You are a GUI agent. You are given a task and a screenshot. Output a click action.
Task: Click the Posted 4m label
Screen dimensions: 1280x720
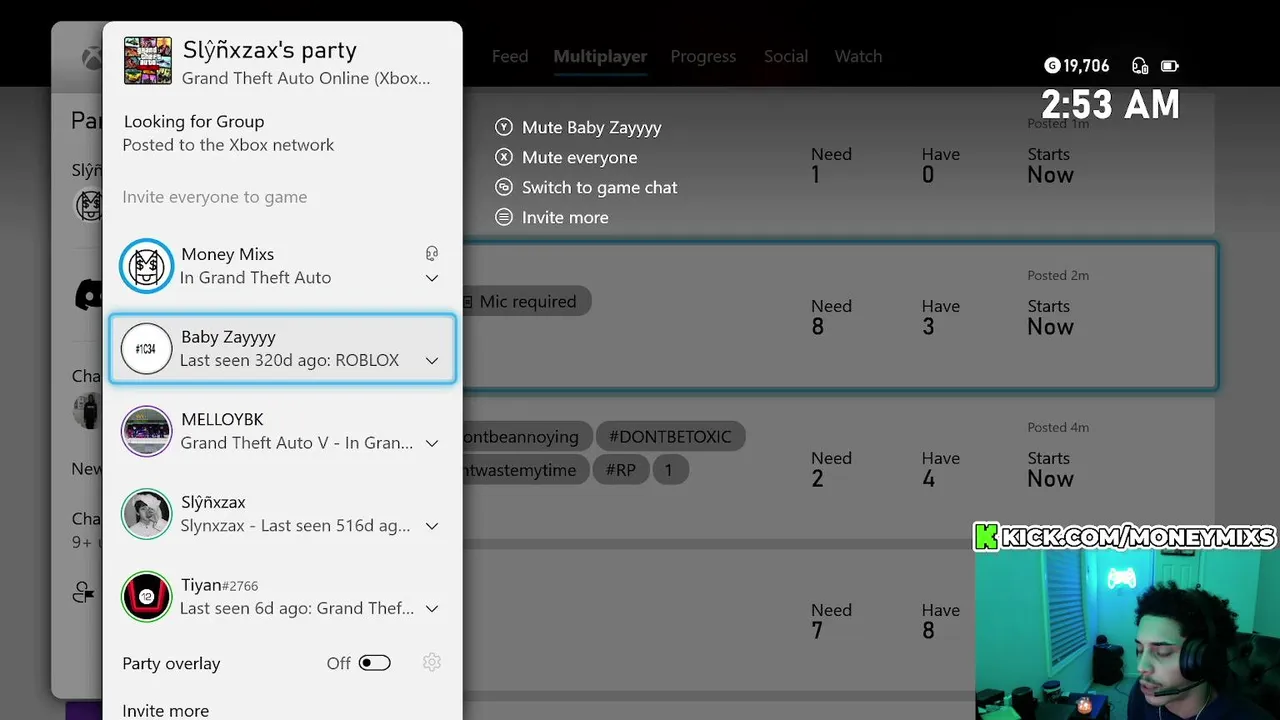(1058, 427)
